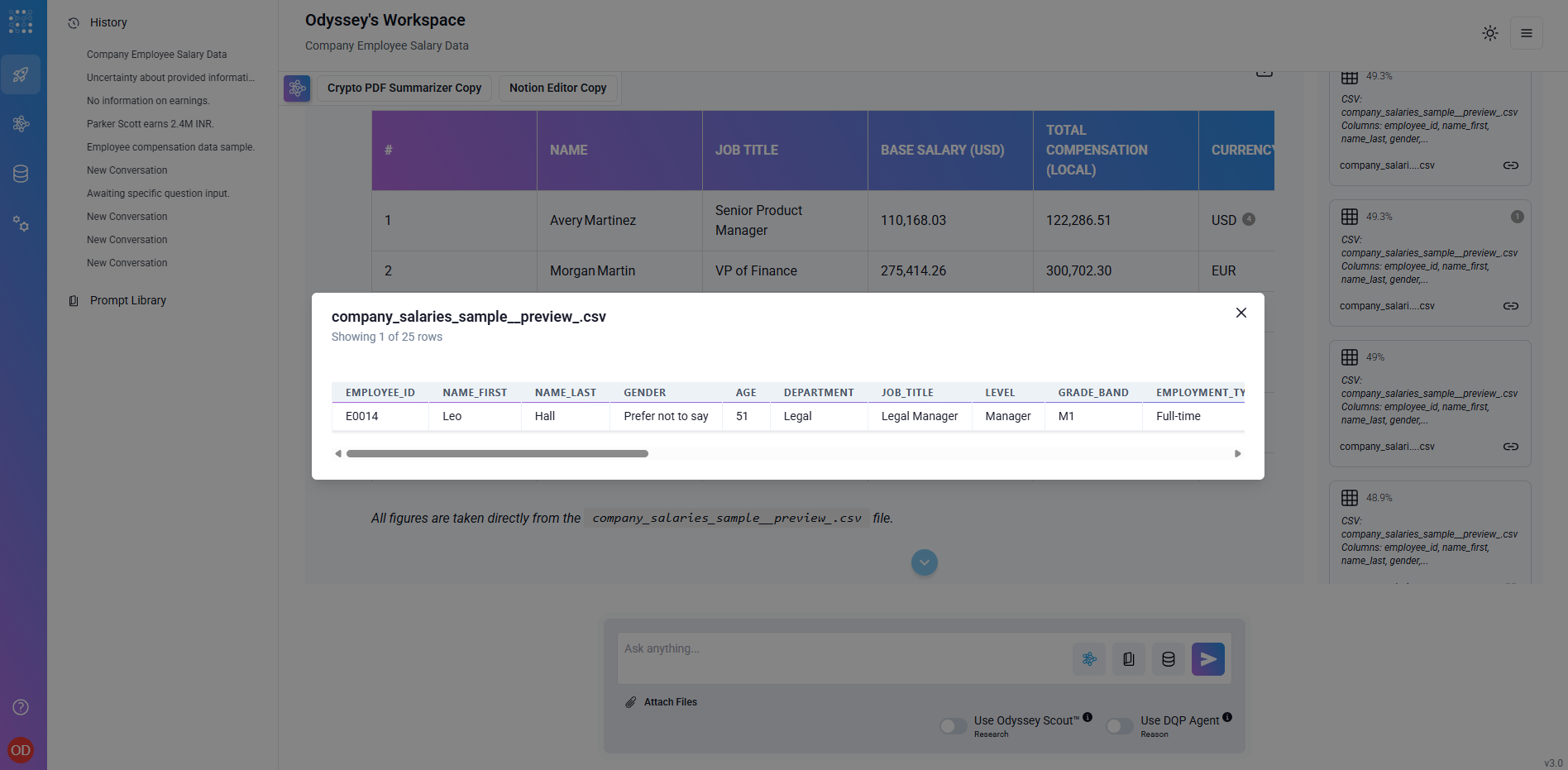
Task: Open the hamburger menu at top right
Action: tap(1526, 33)
